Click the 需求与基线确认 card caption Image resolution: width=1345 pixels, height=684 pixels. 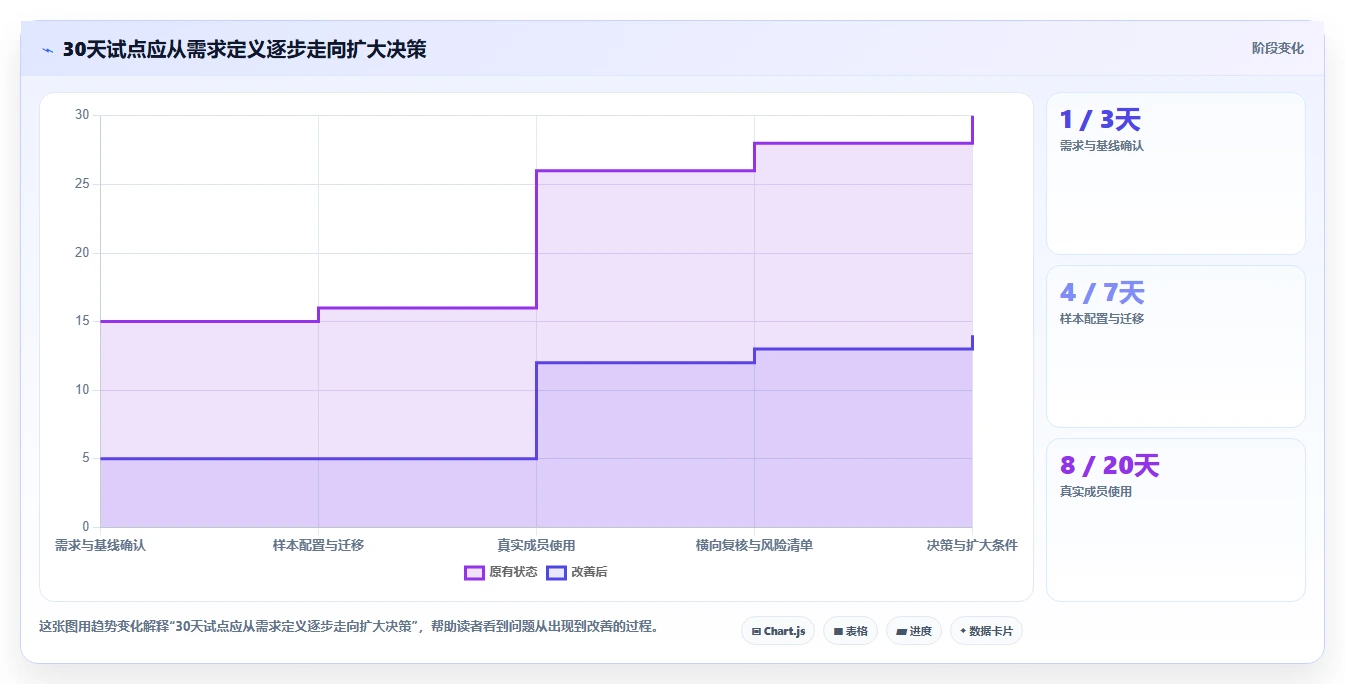(1101, 146)
